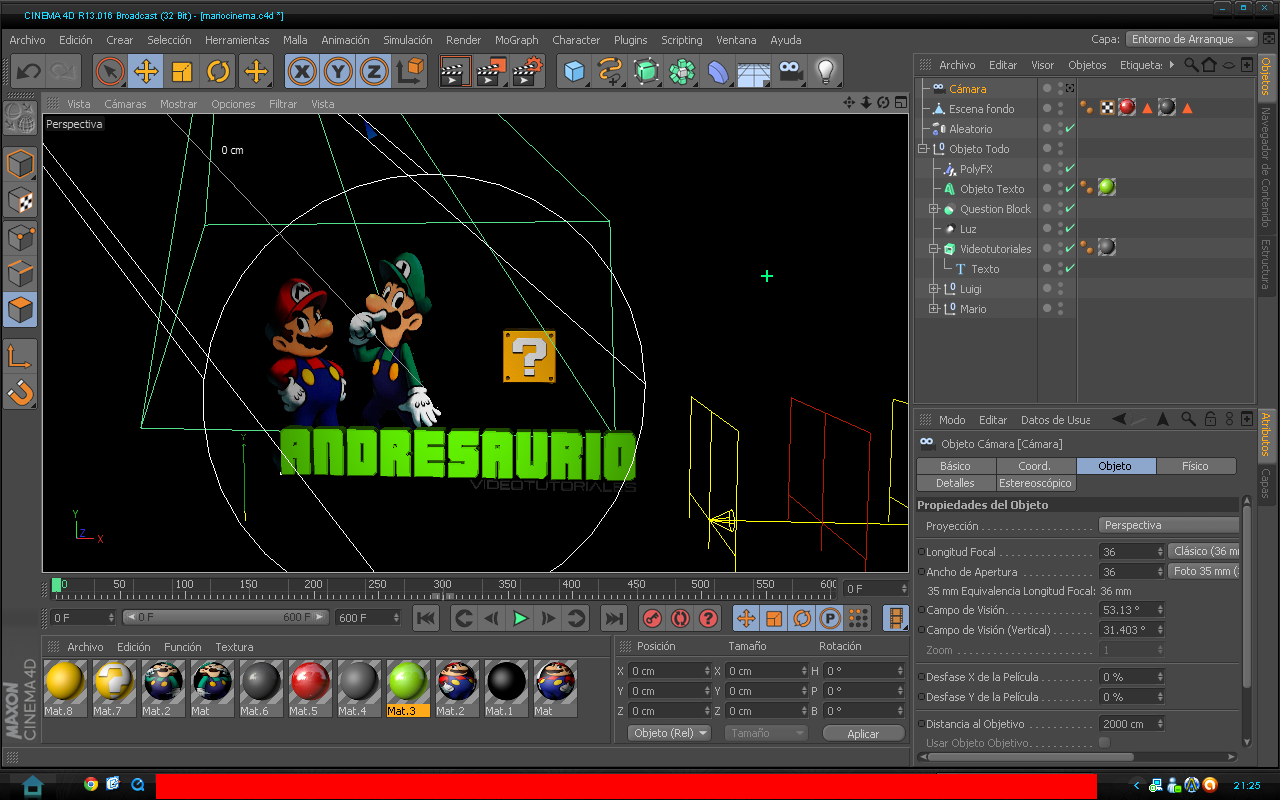Switch to the Estereoscópico tab

pos(1036,483)
